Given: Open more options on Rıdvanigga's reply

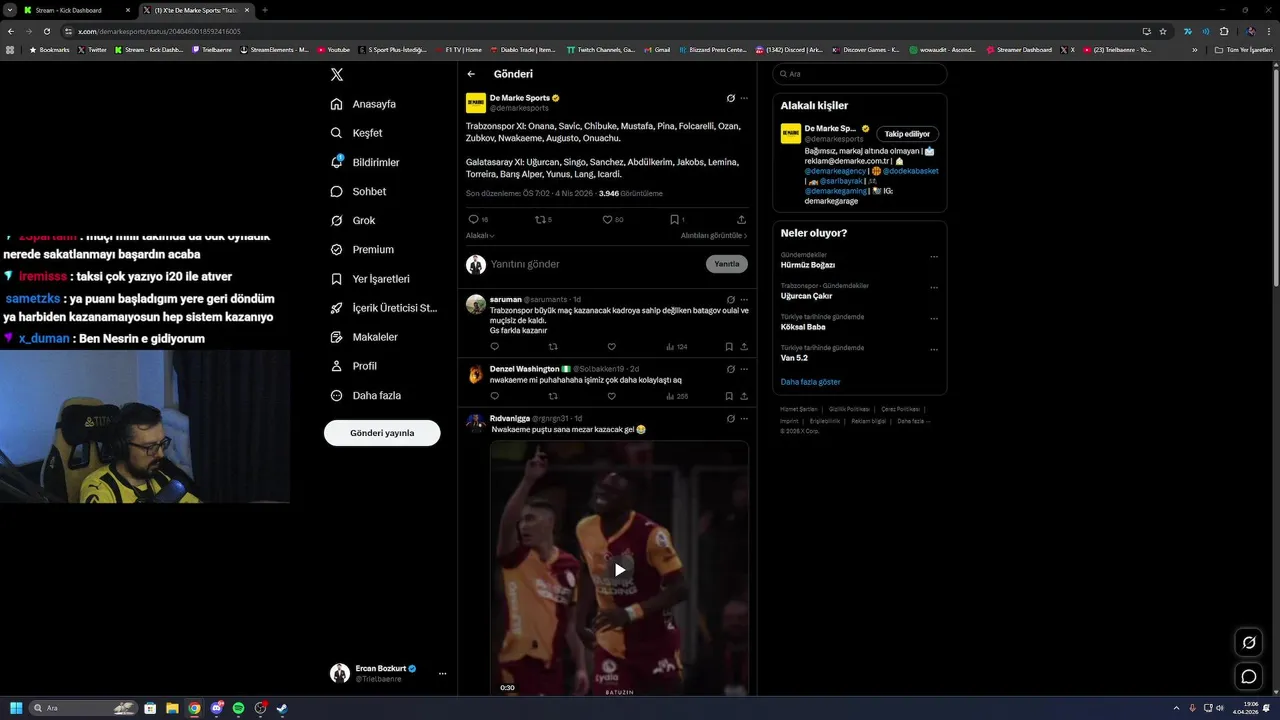Looking at the screenshot, I should click(x=744, y=418).
